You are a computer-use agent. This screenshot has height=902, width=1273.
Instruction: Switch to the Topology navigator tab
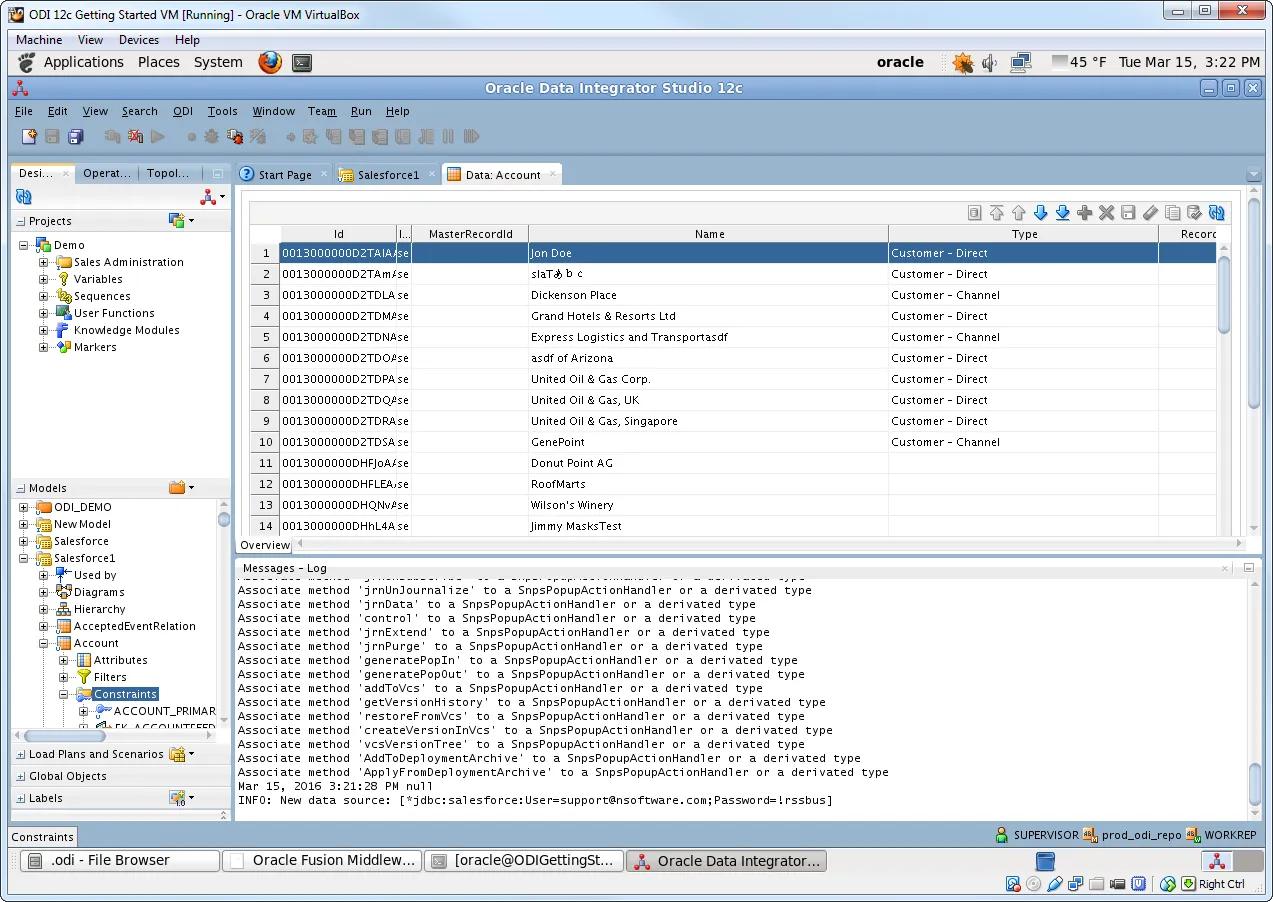point(168,173)
